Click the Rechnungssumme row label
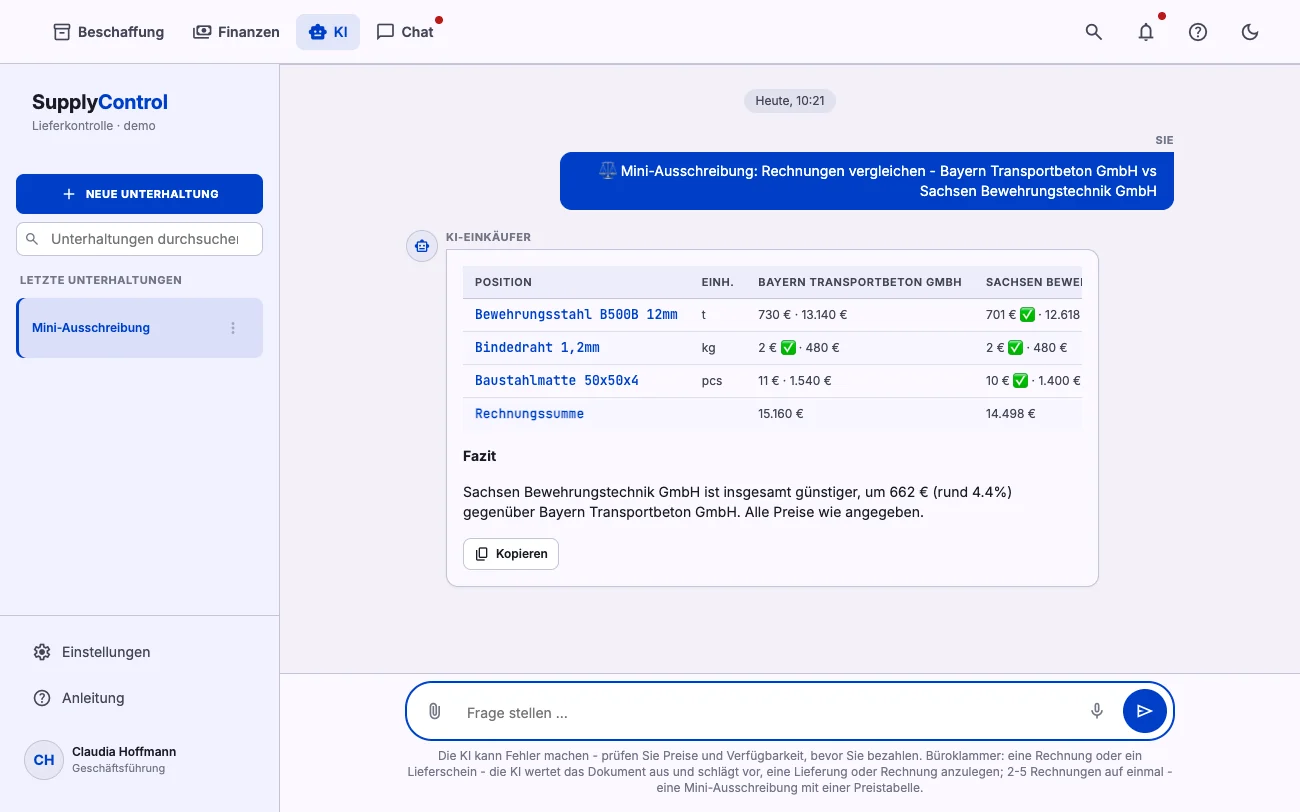 (x=529, y=414)
